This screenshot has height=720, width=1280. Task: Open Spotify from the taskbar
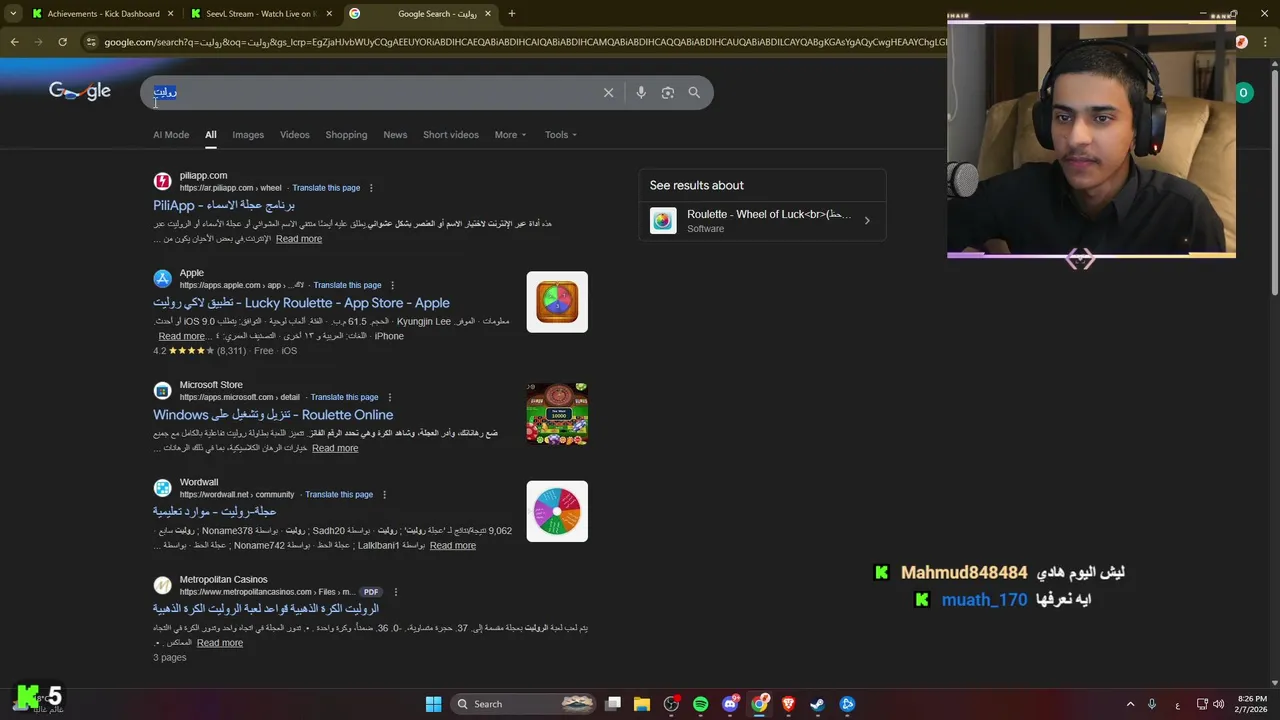click(x=700, y=704)
